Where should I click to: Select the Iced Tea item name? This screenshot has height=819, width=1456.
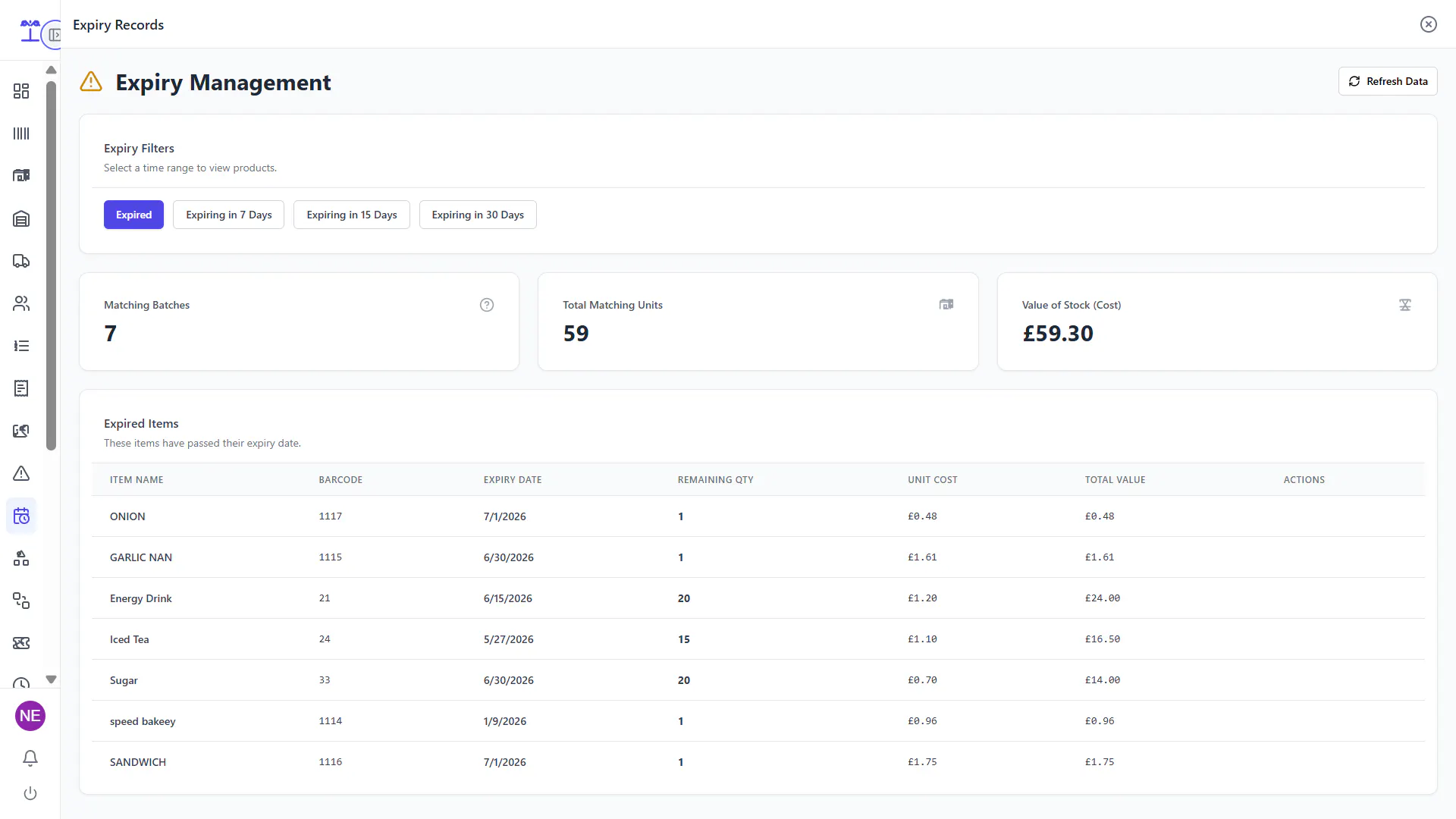point(130,639)
